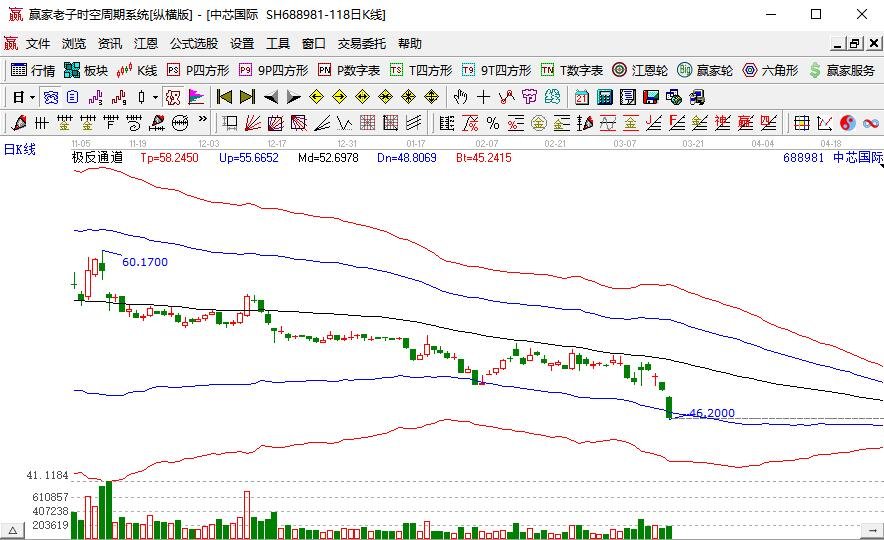Click the Tp=58.2450 value

click(x=169, y=158)
